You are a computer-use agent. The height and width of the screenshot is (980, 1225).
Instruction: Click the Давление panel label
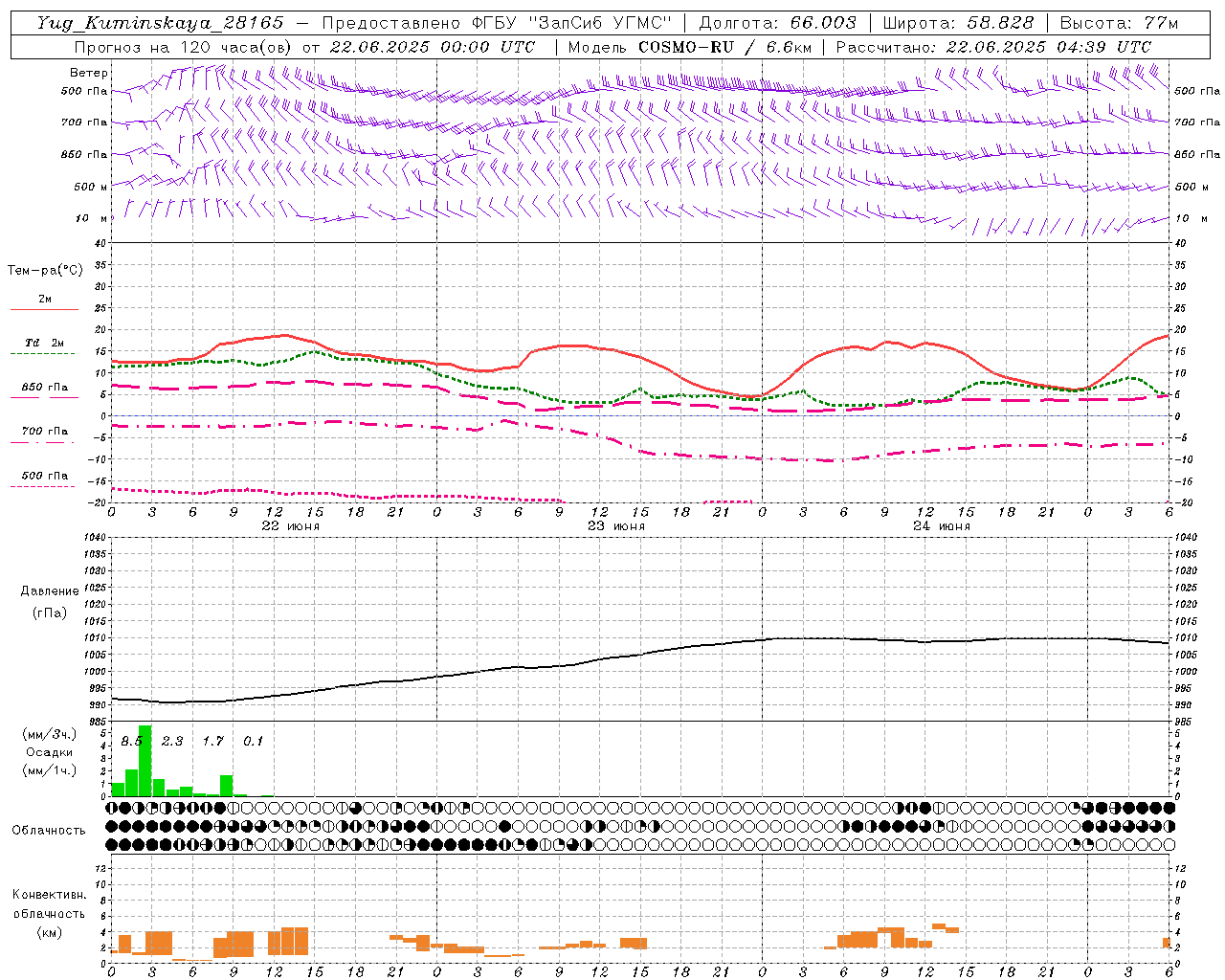click(x=50, y=591)
